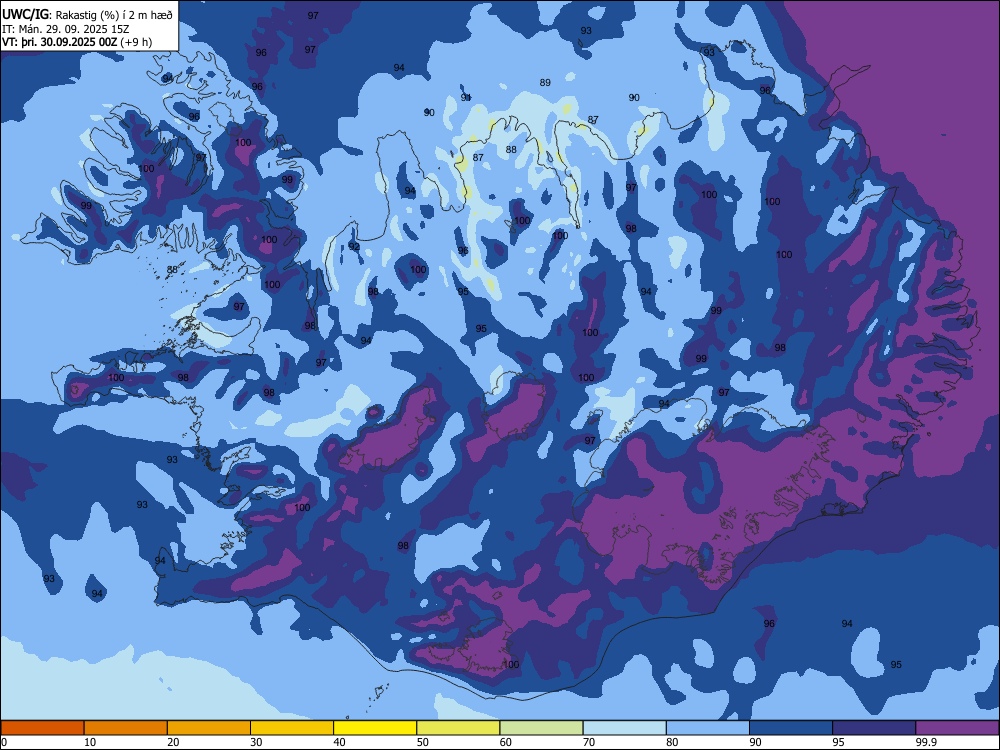Click the bright yellow 40–50 legend swatch
Viewport: 1000px width, 750px height.
[375, 728]
